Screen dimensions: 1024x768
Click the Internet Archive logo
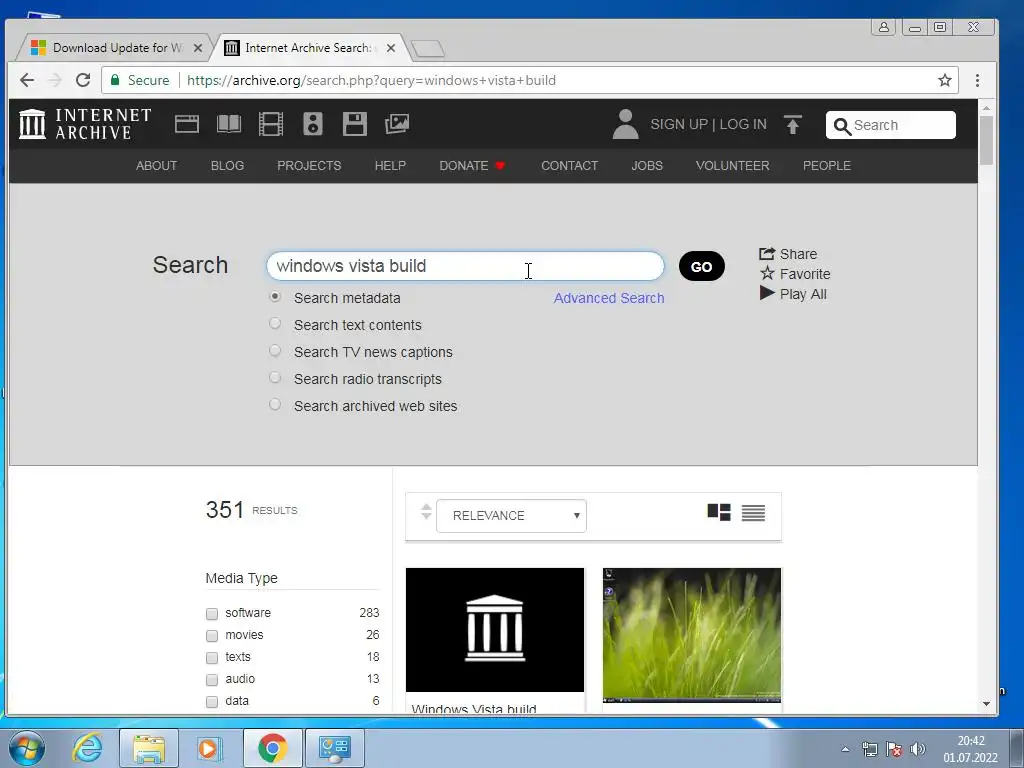coord(85,124)
